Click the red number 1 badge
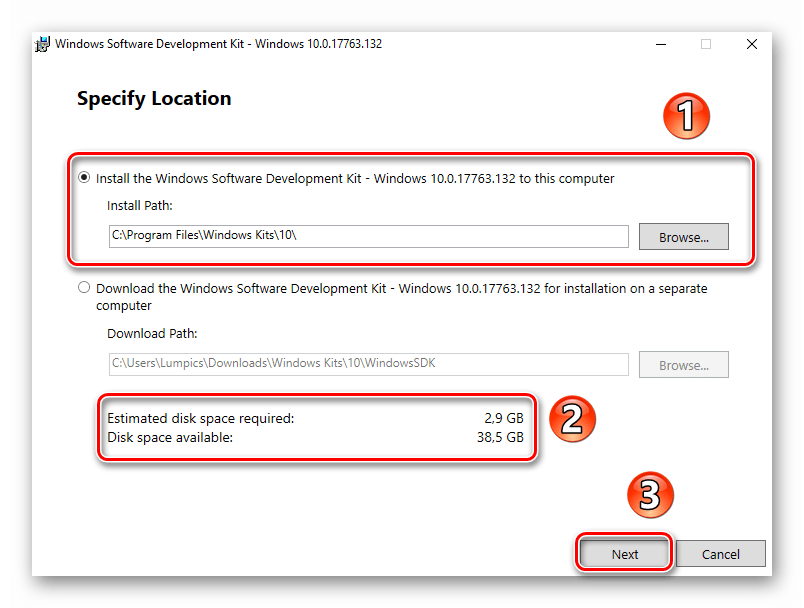The width and height of the screenshot is (804, 608). (686, 118)
